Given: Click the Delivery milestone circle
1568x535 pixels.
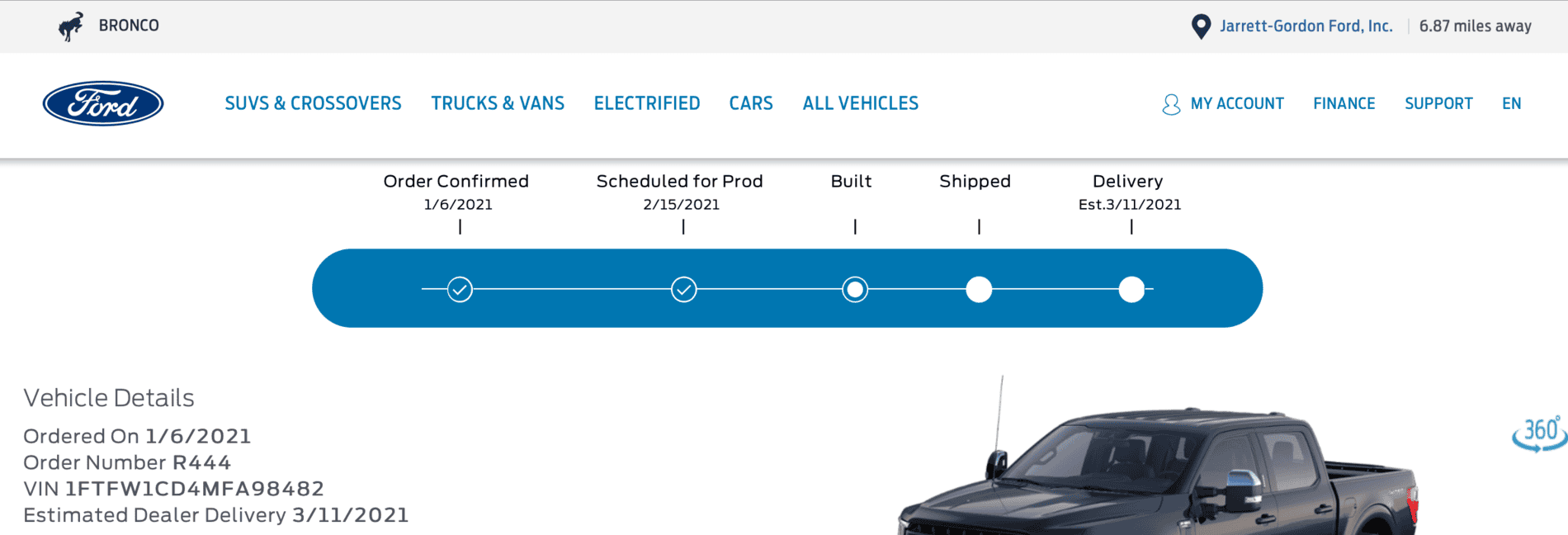Looking at the screenshot, I should click(x=1131, y=289).
